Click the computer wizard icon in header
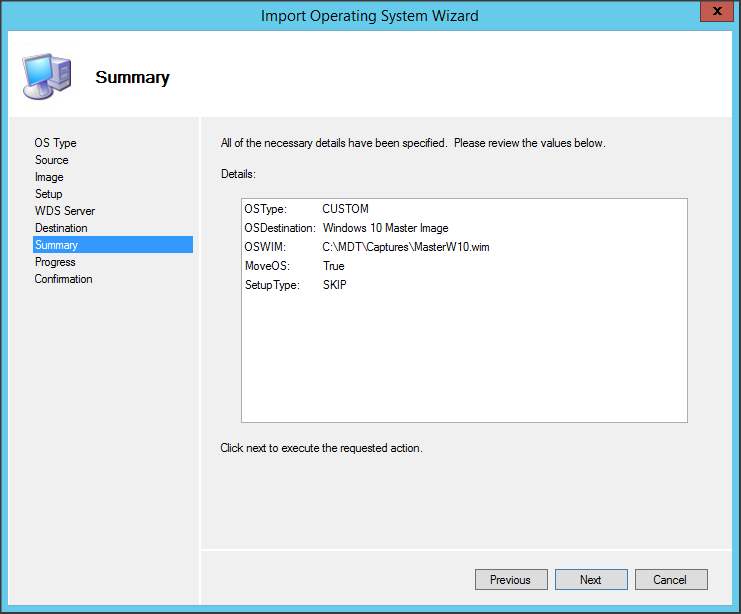The height and width of the screenshot is (614, 741). 46,77
